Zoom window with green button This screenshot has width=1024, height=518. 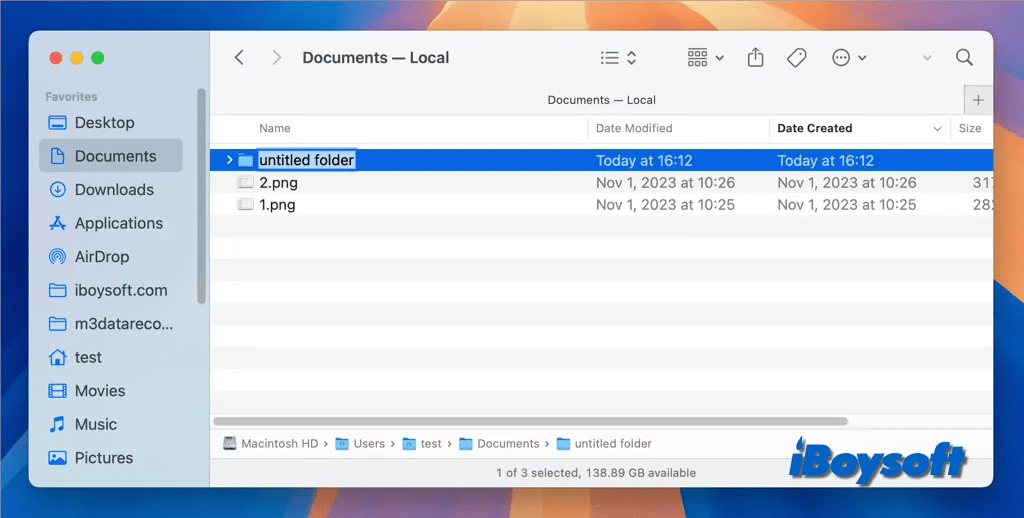click(x=98, y=58)
